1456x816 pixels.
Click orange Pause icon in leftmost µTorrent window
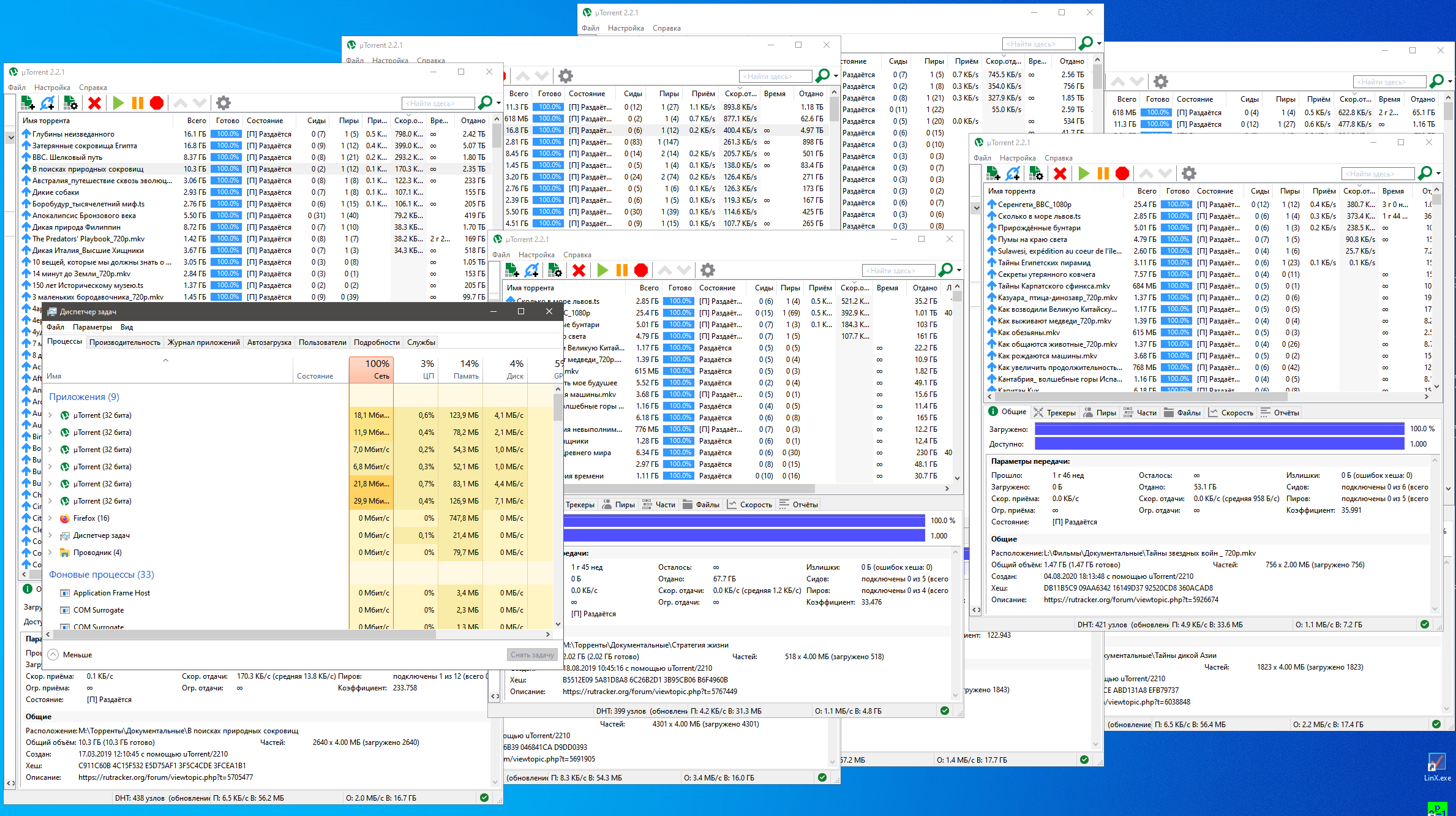tap(138, 103)
